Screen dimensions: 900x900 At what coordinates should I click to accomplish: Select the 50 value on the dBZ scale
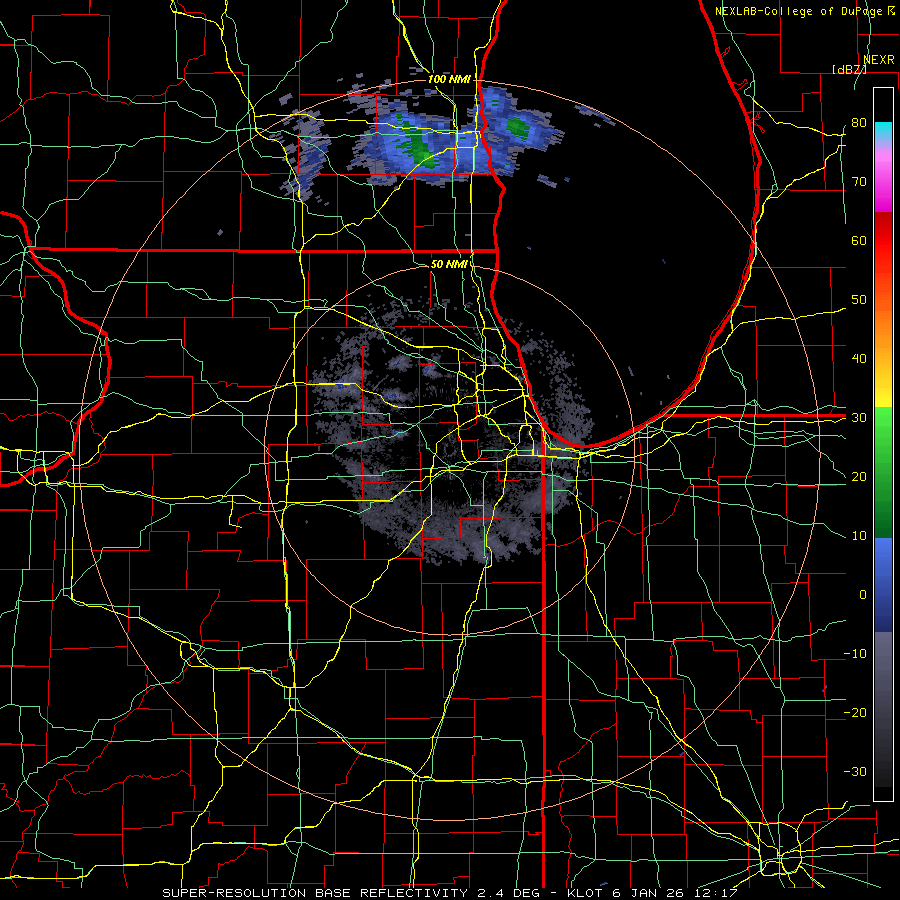[859, 300]
